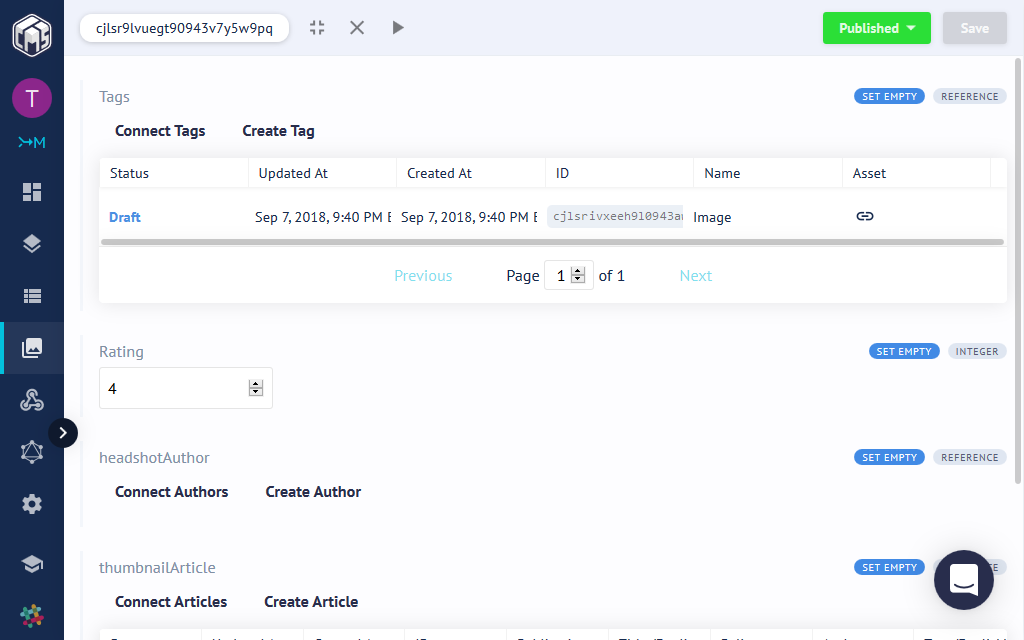Open the Intercom chat bubble
Screen dimensions: 1024x640
click(x=963, y=580)
